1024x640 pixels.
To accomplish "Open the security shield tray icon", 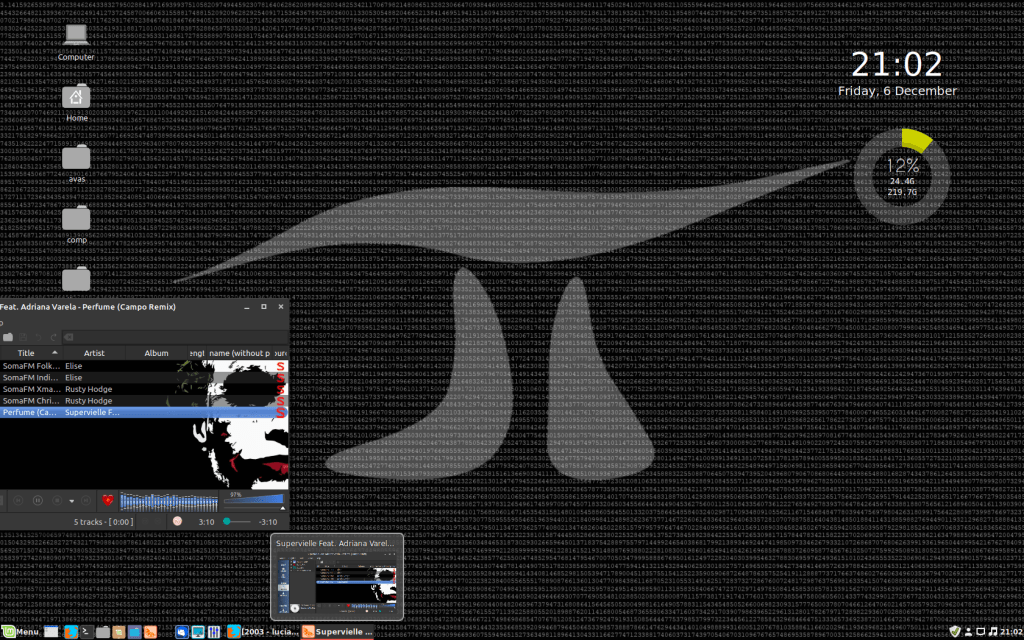I will [953, 632].
